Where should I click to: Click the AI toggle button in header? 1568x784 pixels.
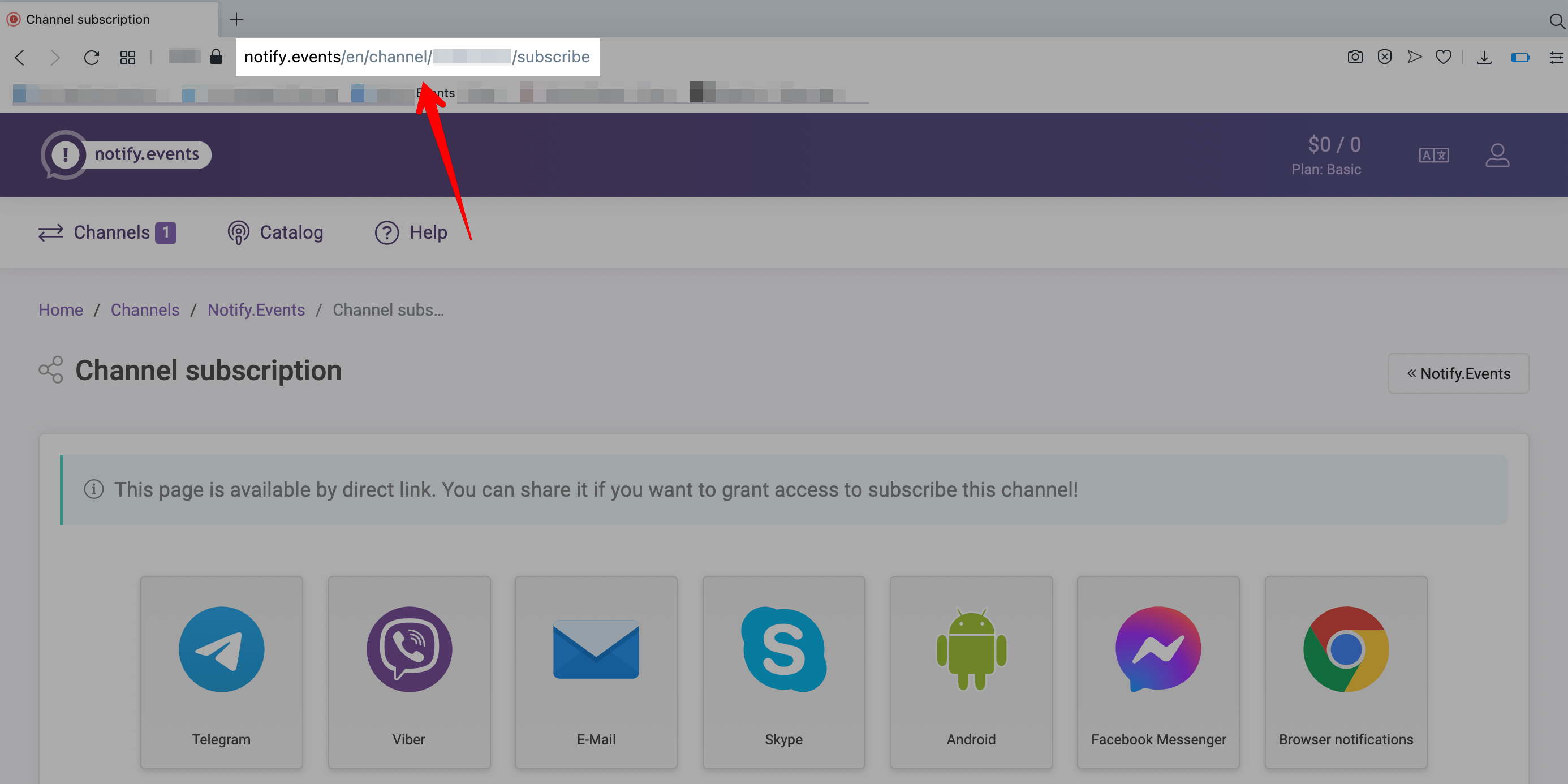(x=1434, y=155)
